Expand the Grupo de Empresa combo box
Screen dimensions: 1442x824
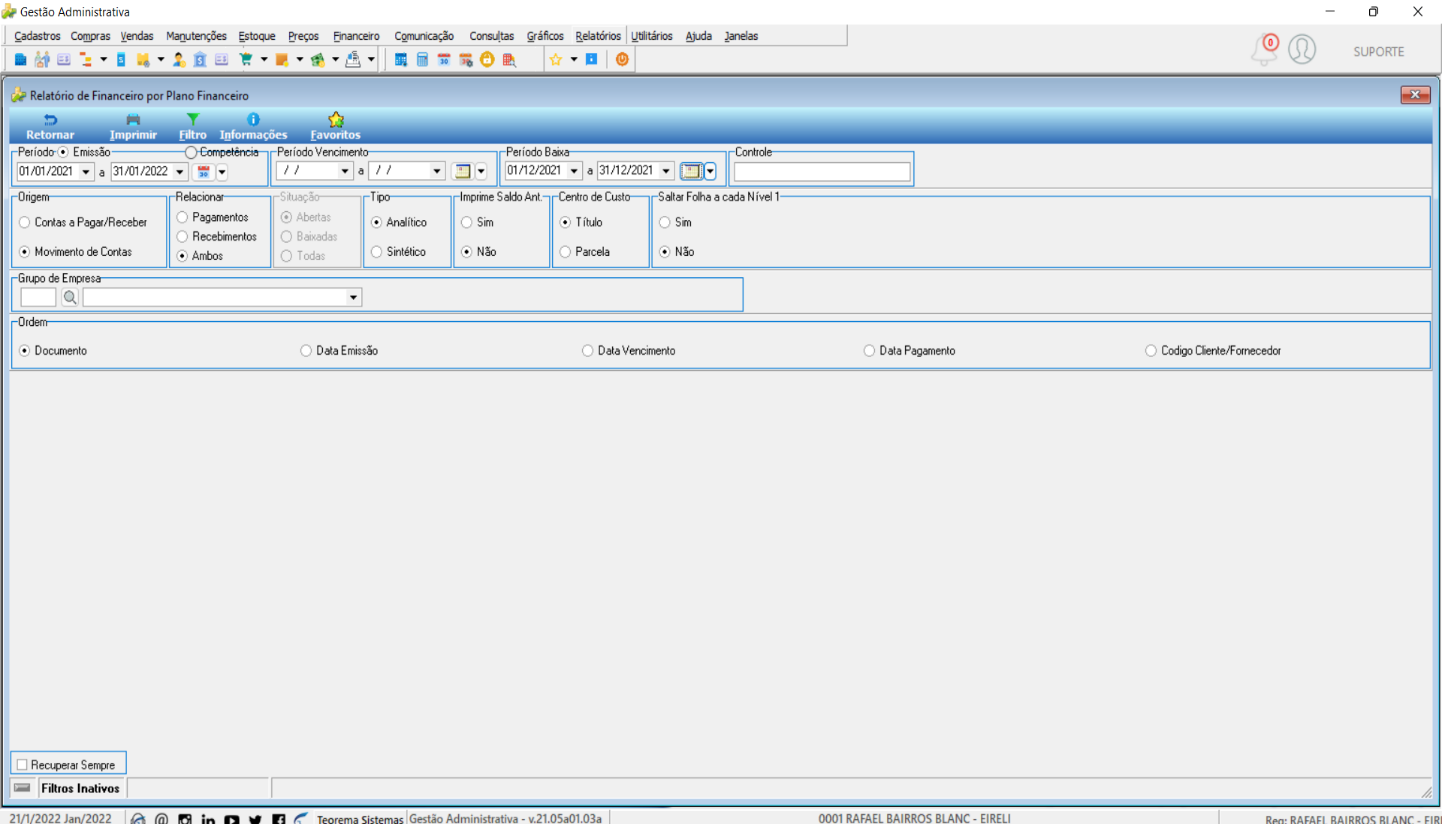[353, 297]
